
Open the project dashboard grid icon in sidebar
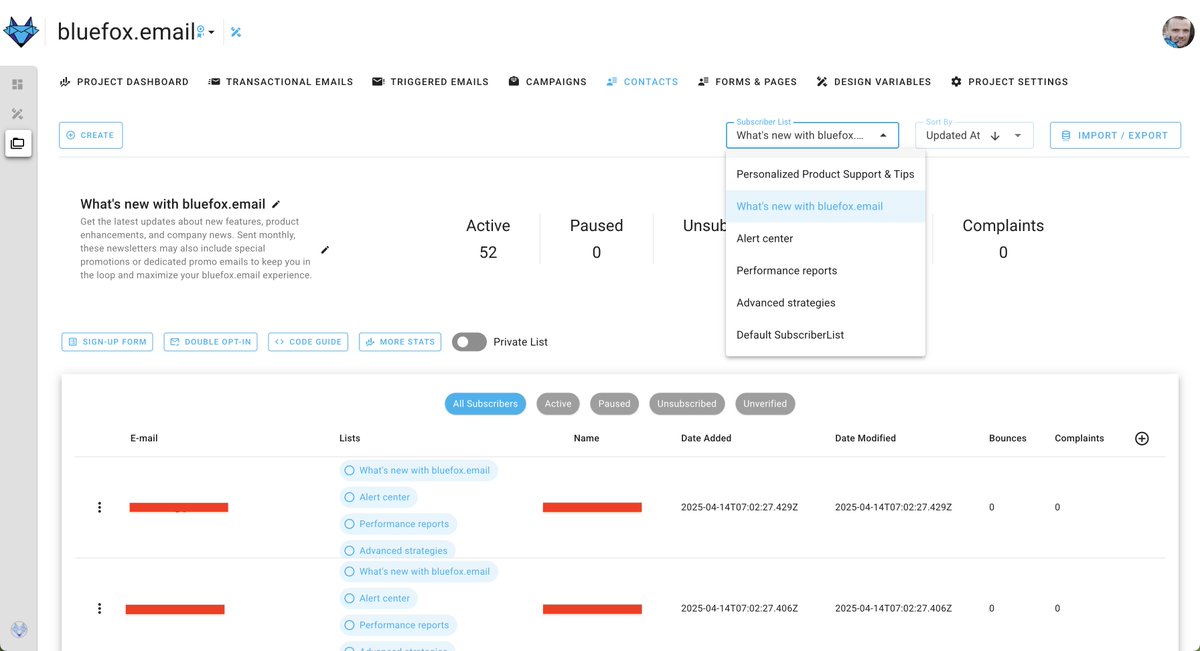16,84
